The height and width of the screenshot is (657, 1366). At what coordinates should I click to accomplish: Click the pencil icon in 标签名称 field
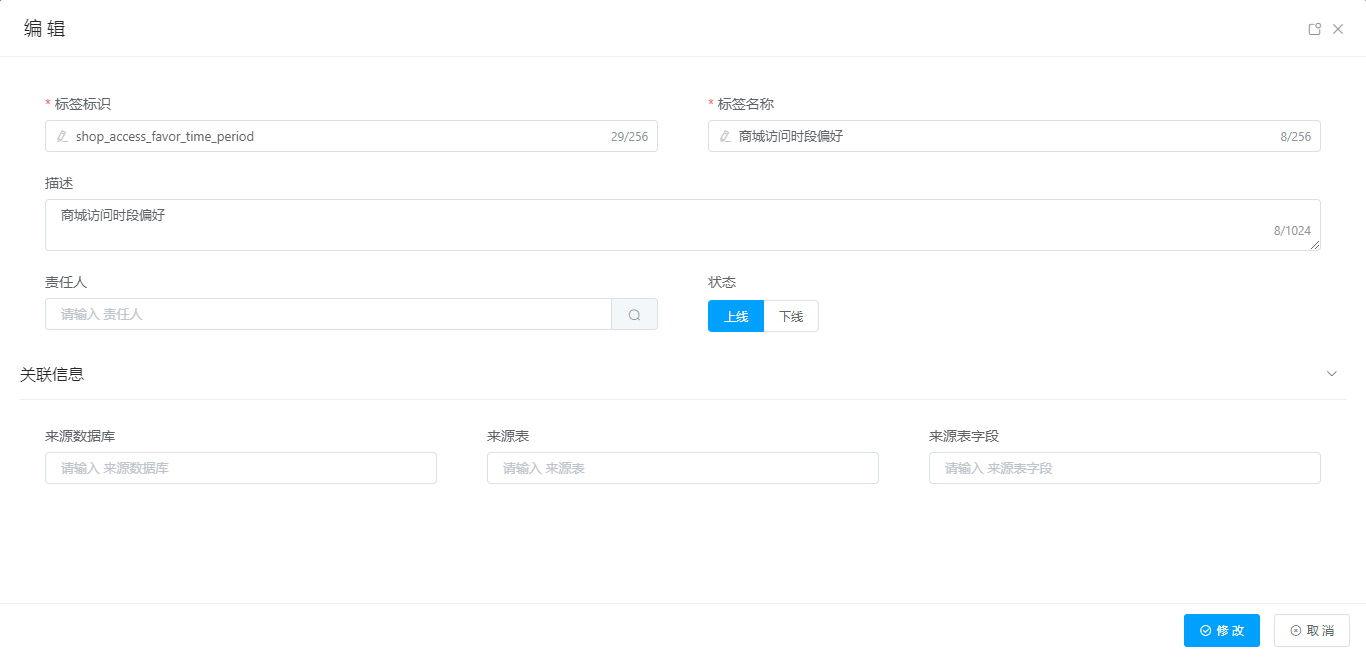(724, 136)
